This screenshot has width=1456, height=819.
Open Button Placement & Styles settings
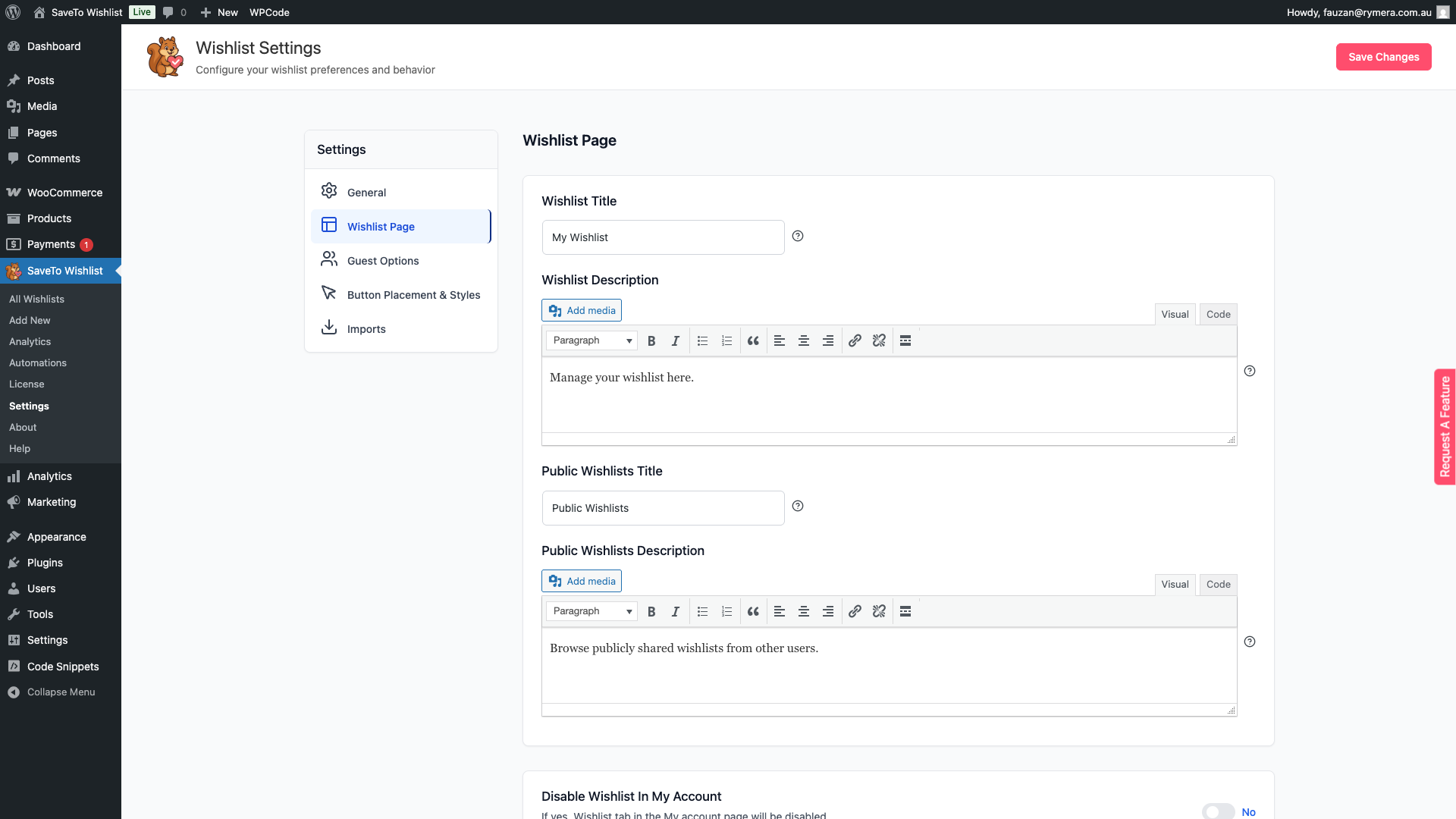[x=413, y=295]
